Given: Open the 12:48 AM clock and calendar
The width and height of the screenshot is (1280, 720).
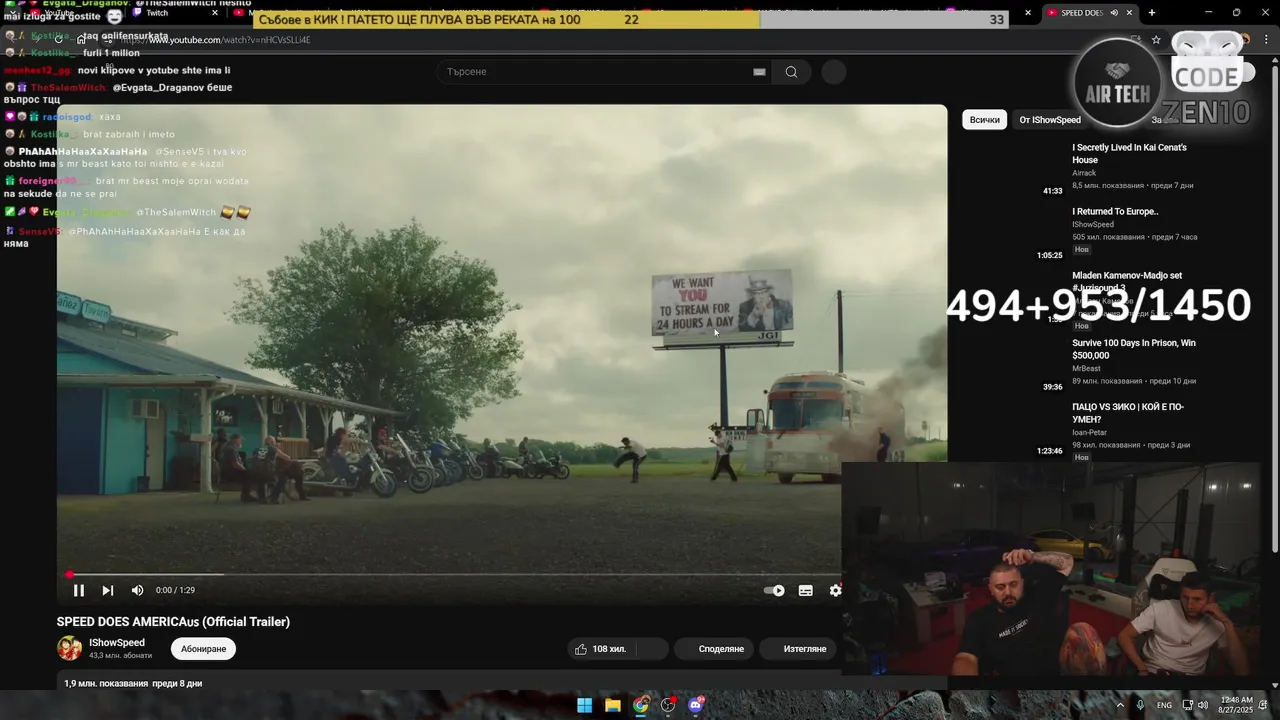Looking at the screenshot, I should point(1236,705).
